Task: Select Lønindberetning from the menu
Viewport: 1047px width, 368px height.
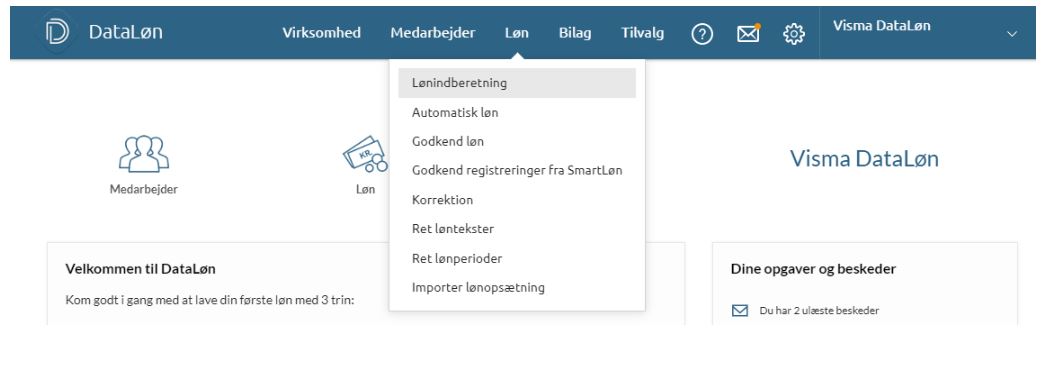Action: click(x=517, y=83)
